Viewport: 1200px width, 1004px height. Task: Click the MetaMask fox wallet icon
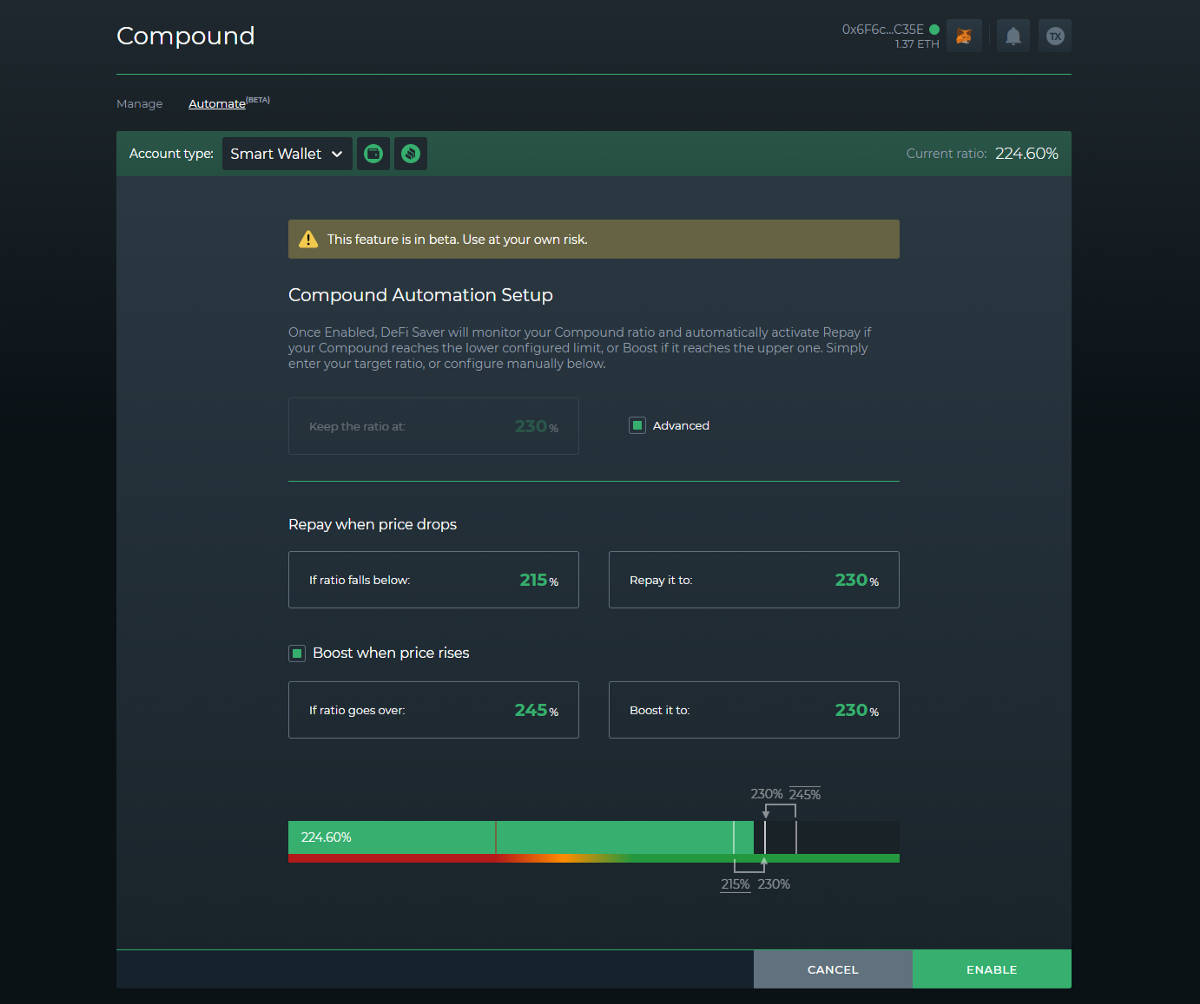pyautogui.click(x=964, y=36)
